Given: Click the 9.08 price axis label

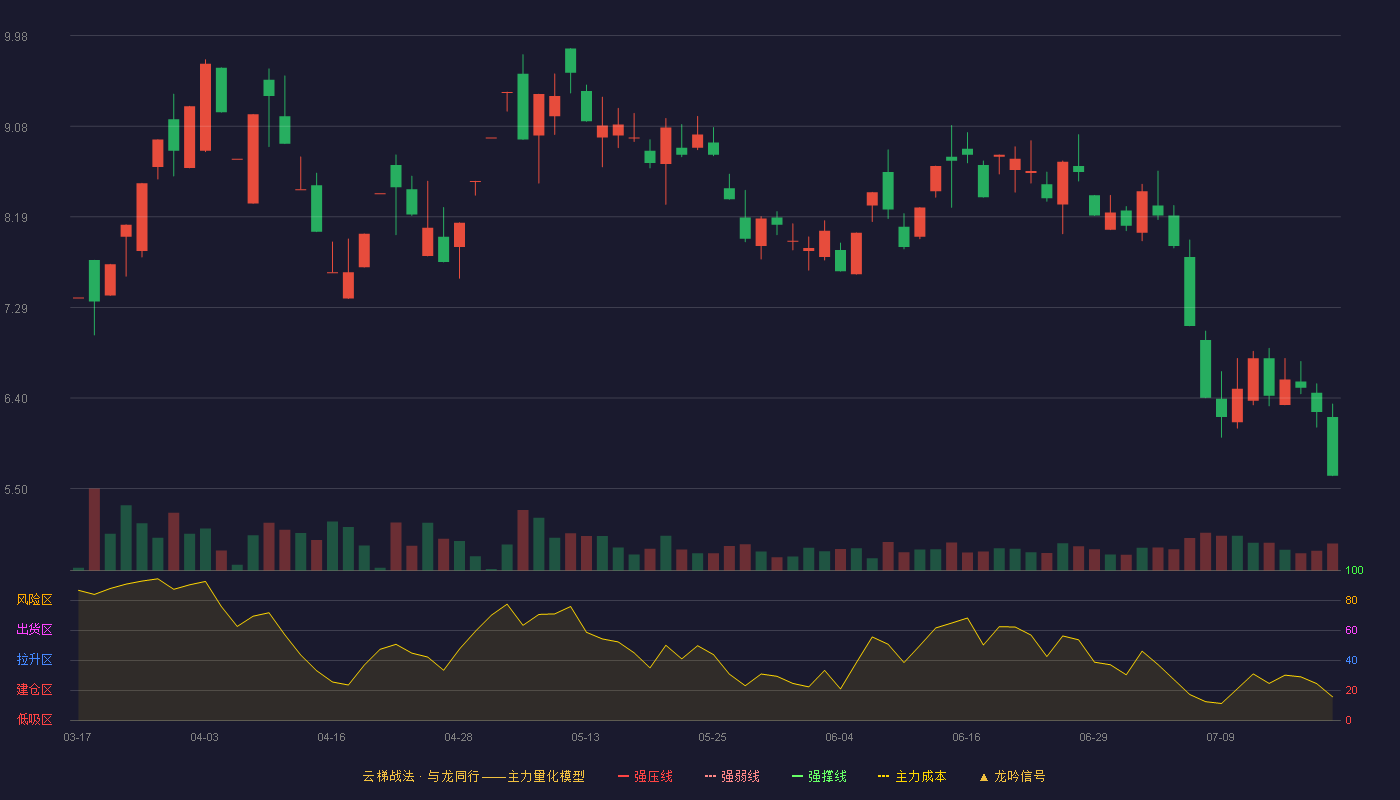Looking at the screenshot, I should [16, 127].
